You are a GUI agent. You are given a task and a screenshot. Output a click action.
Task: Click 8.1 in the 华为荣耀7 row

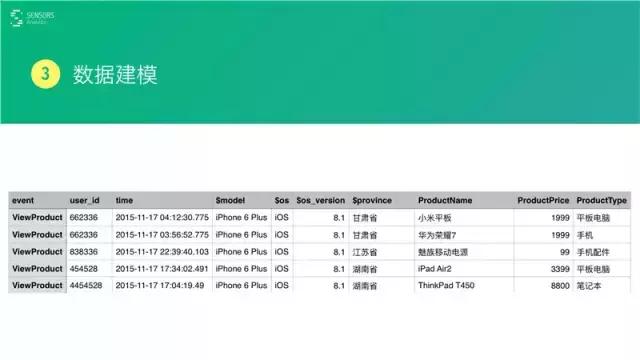(339, 235)
